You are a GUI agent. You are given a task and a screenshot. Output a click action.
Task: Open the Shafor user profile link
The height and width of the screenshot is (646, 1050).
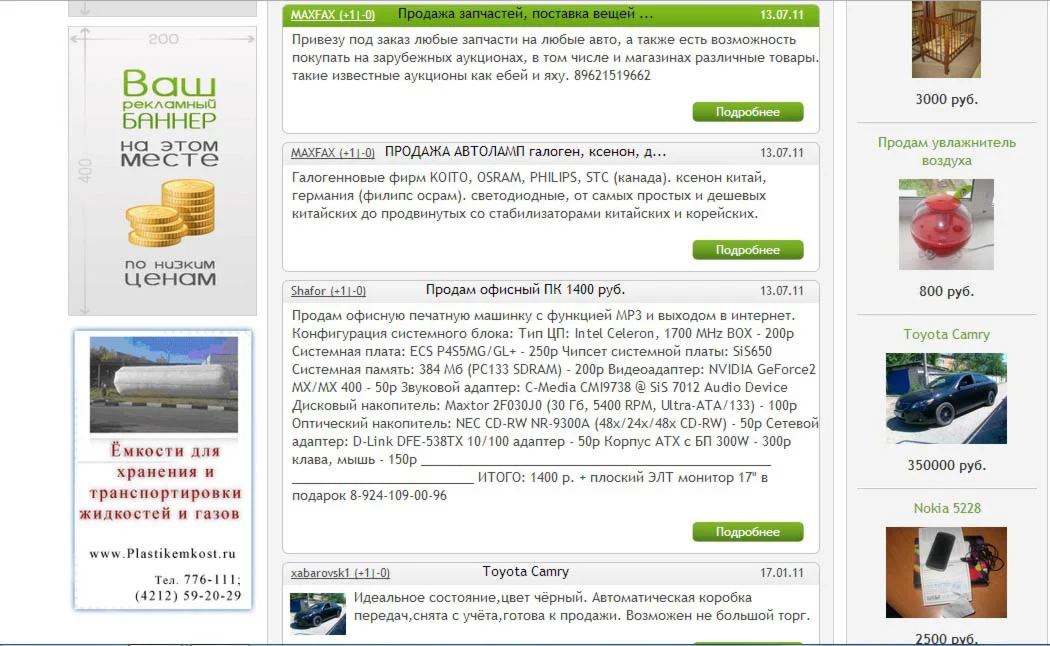328,291
